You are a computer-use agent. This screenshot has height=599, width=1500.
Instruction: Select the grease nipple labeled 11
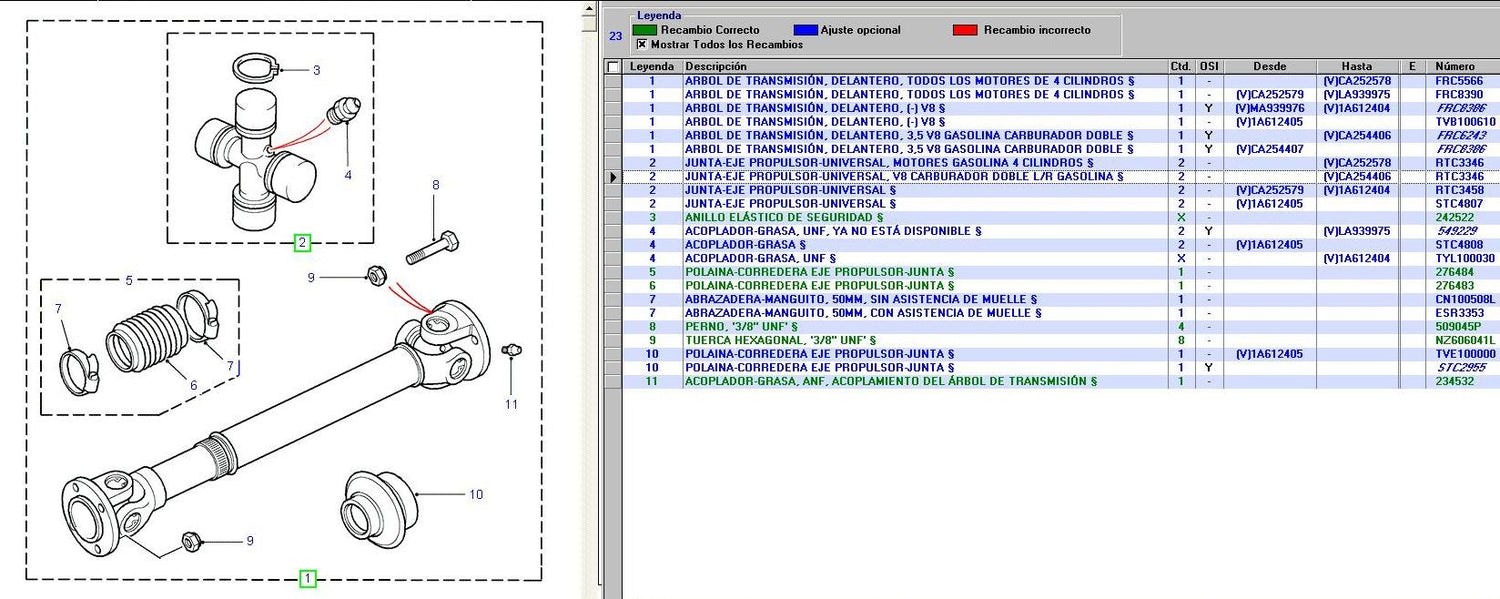click(511, 350)
